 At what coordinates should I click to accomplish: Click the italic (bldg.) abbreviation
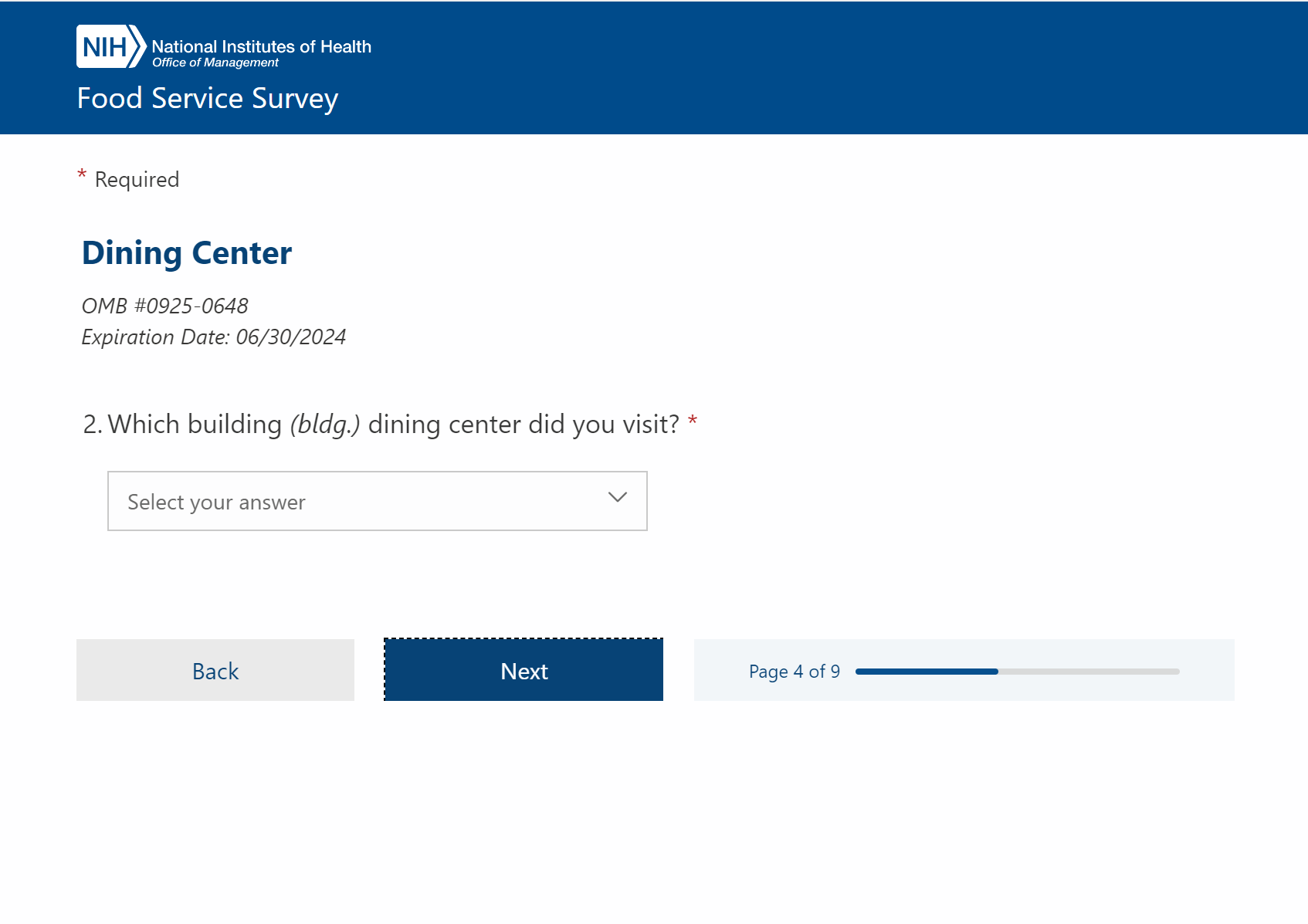click(325, 425)
